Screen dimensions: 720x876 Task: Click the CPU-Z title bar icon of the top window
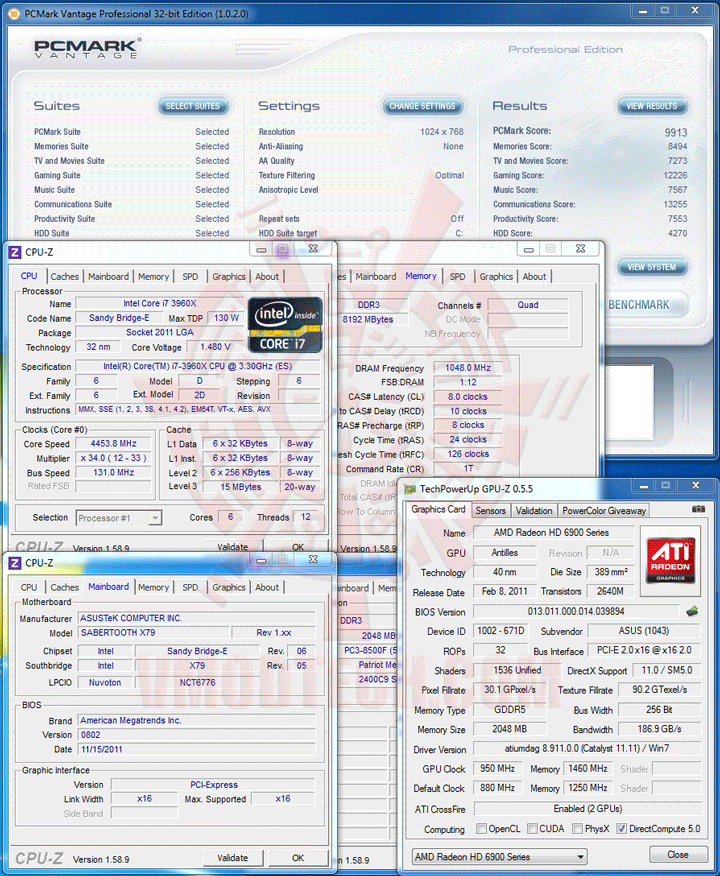(15, 253)
